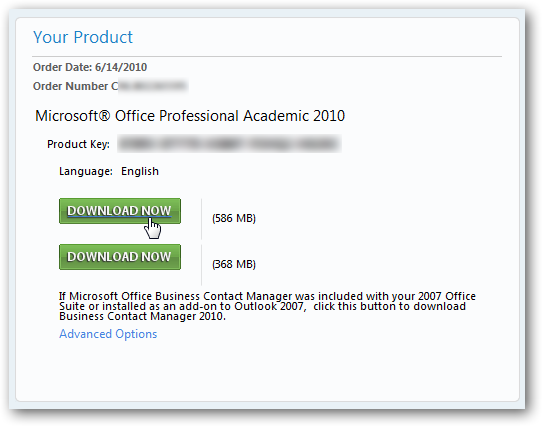Click the Product Key label
Image resolution: width=542 pixels, height=426 pixels.
pos(78,144)
